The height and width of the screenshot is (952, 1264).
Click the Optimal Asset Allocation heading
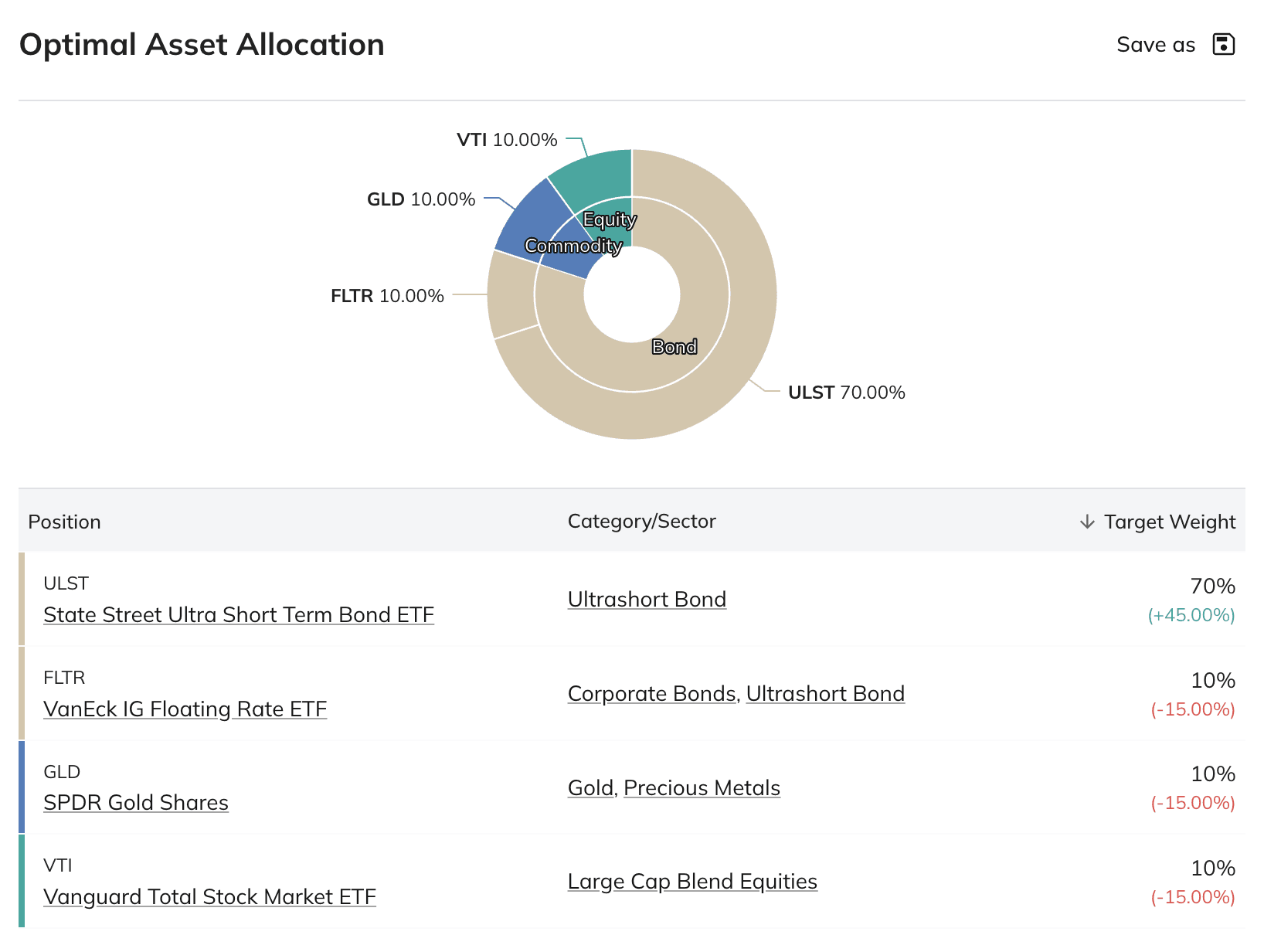[202, 45]
